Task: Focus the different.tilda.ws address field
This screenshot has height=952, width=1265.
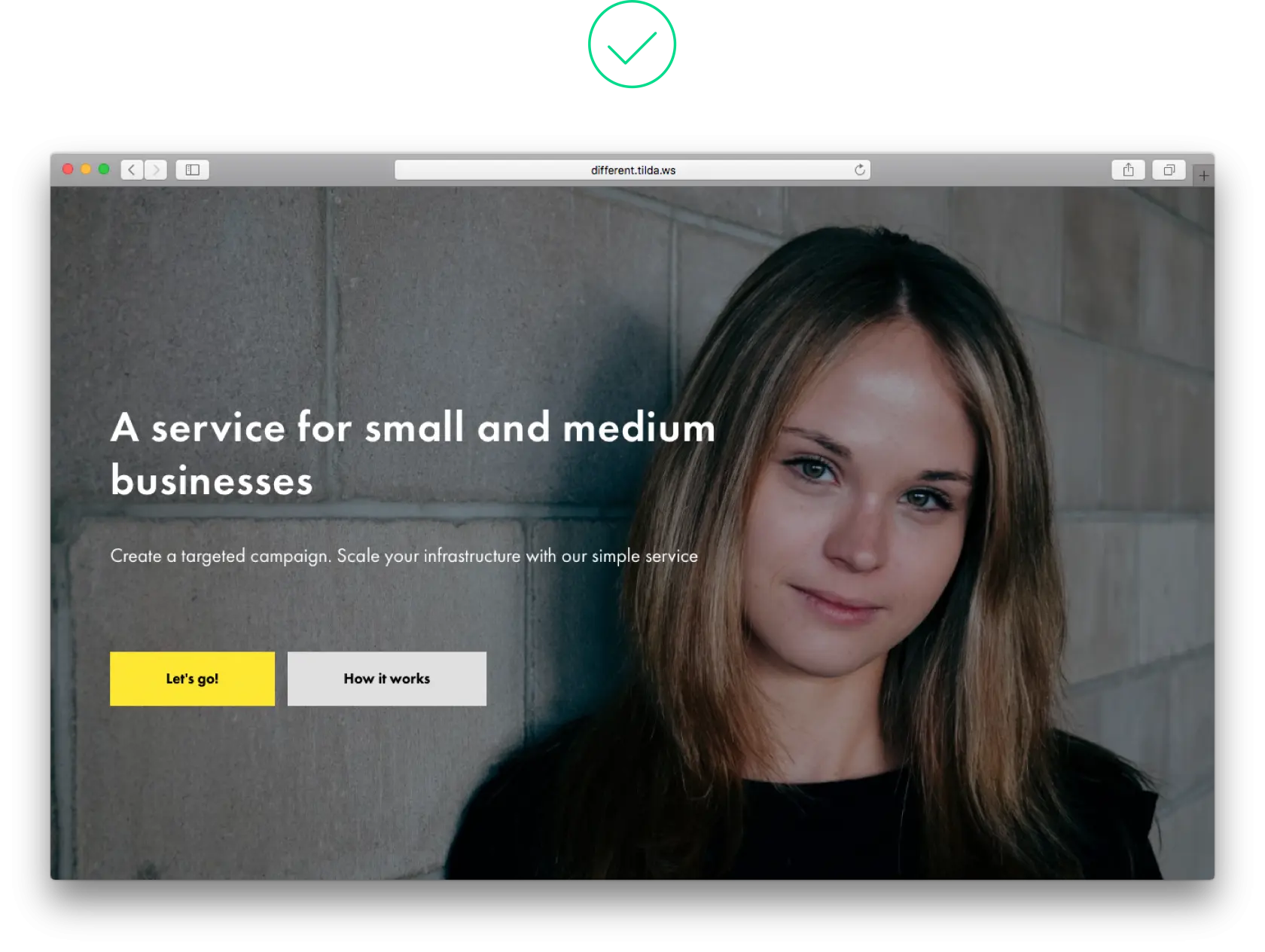Action: pos(632,169)
